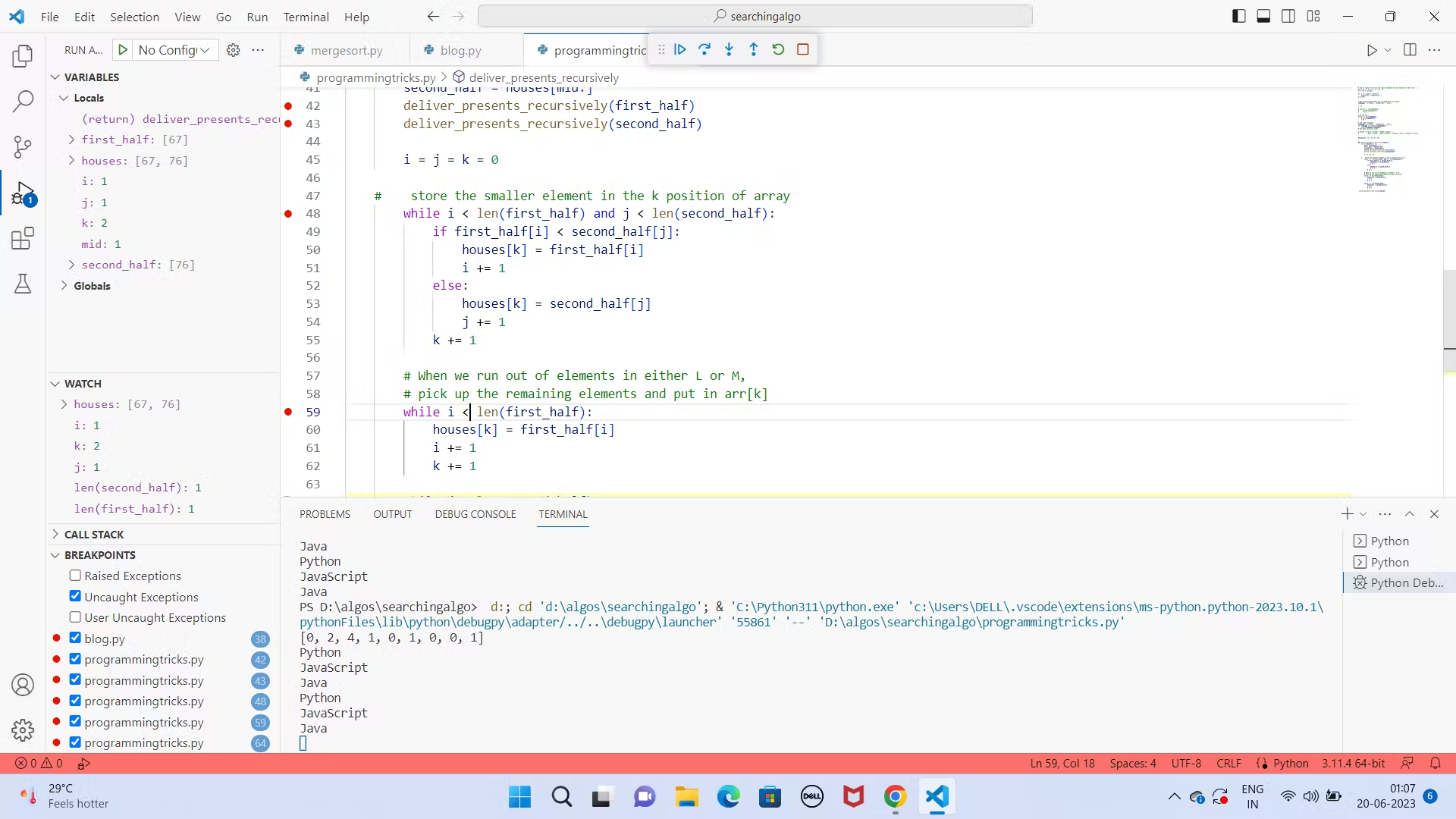
Task: Split the editor to the right
Action: pos(1410,50)
